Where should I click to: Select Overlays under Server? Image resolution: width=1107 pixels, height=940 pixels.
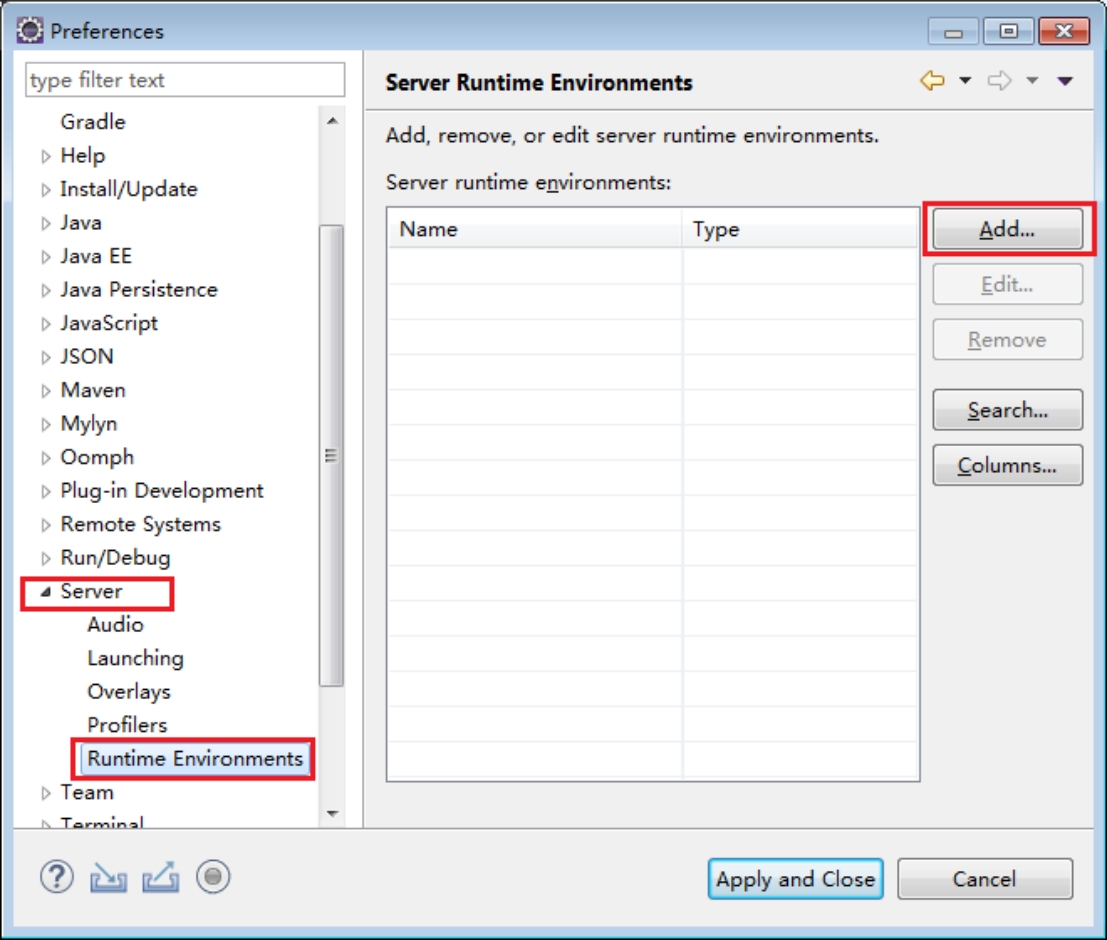point(129,692)
